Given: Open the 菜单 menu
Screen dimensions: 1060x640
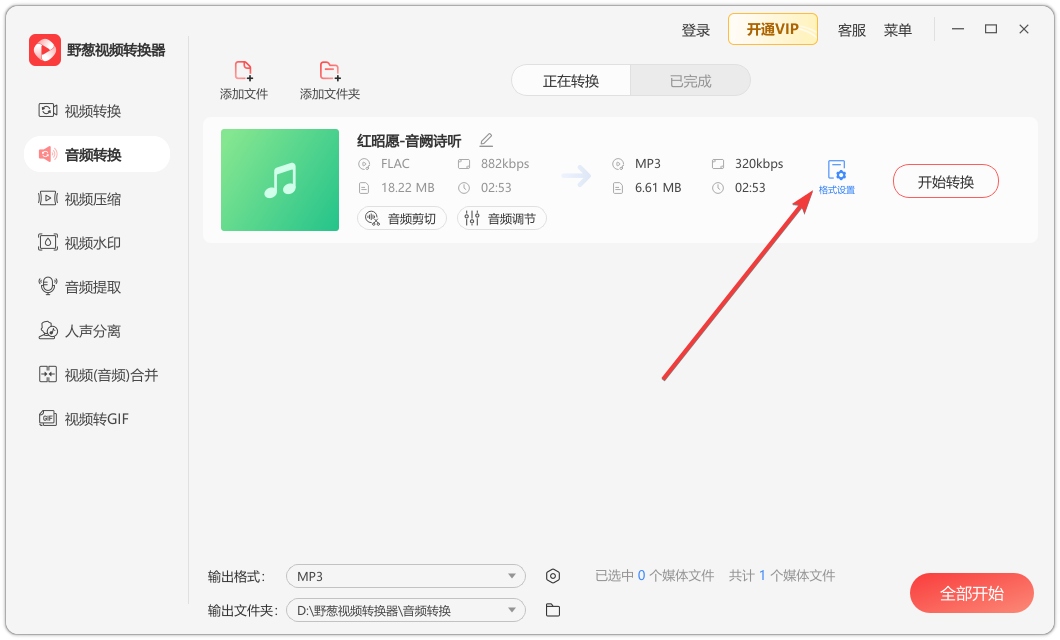Looking at the screenshot, I should click(898, 30).
